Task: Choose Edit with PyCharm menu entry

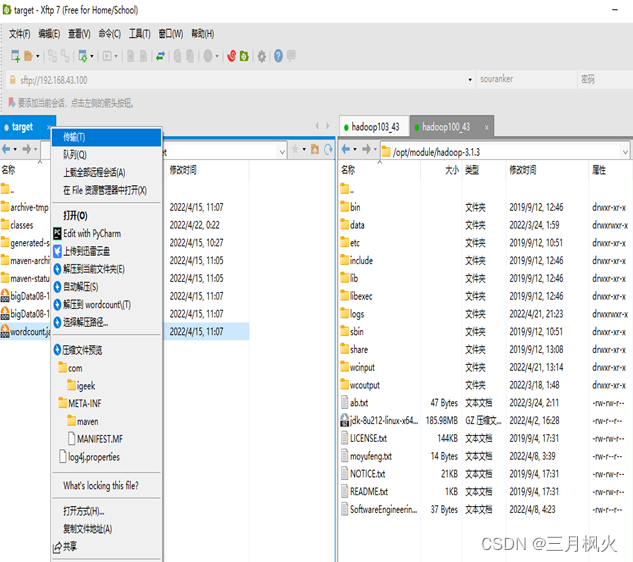Action: point(107,233)
